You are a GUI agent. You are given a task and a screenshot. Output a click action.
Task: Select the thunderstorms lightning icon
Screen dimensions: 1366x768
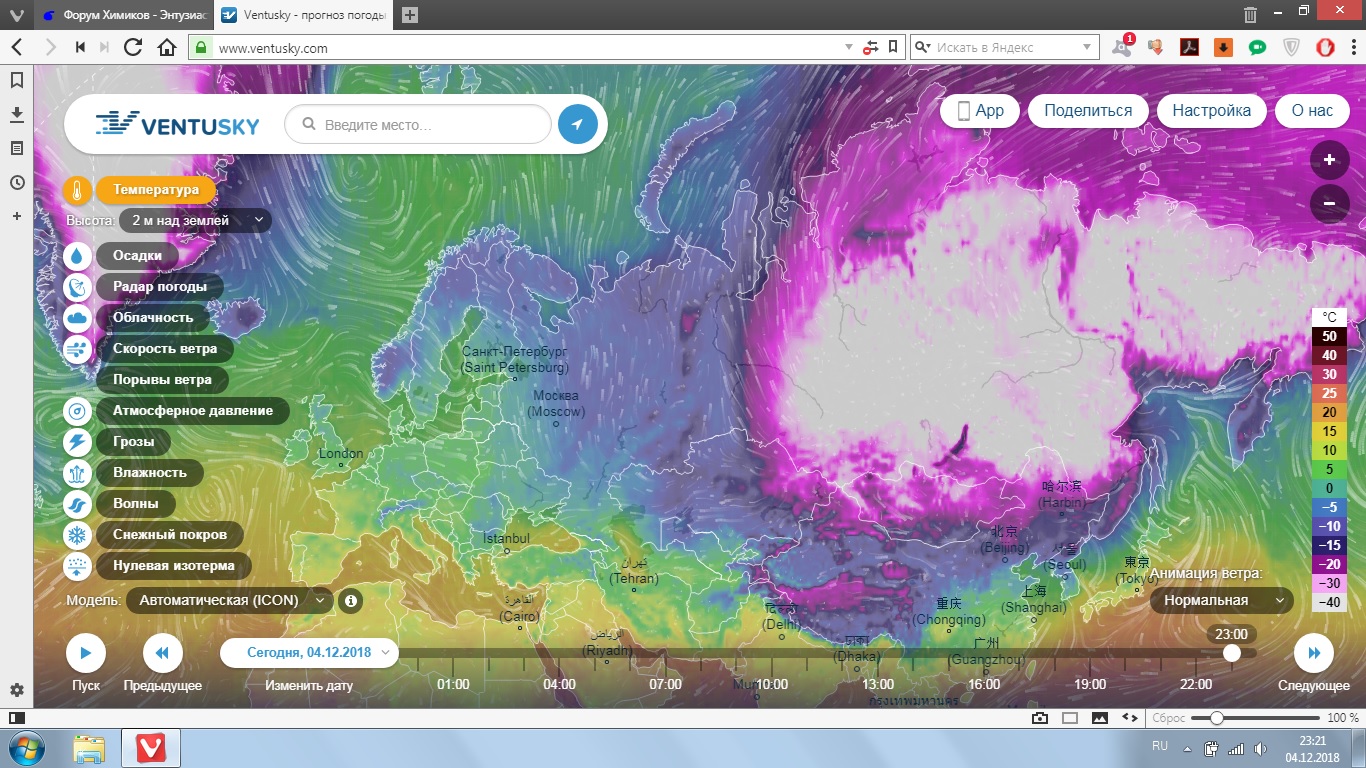click(78, 442)
